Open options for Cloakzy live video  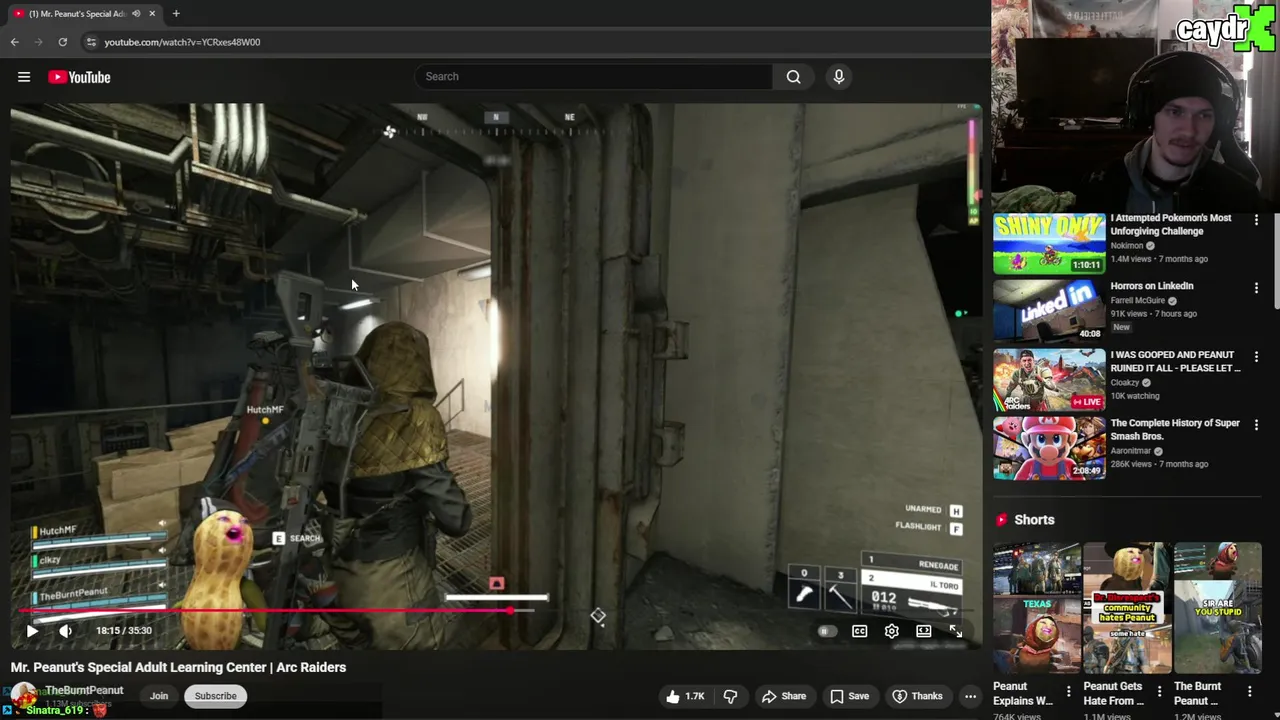point(1257,356)
